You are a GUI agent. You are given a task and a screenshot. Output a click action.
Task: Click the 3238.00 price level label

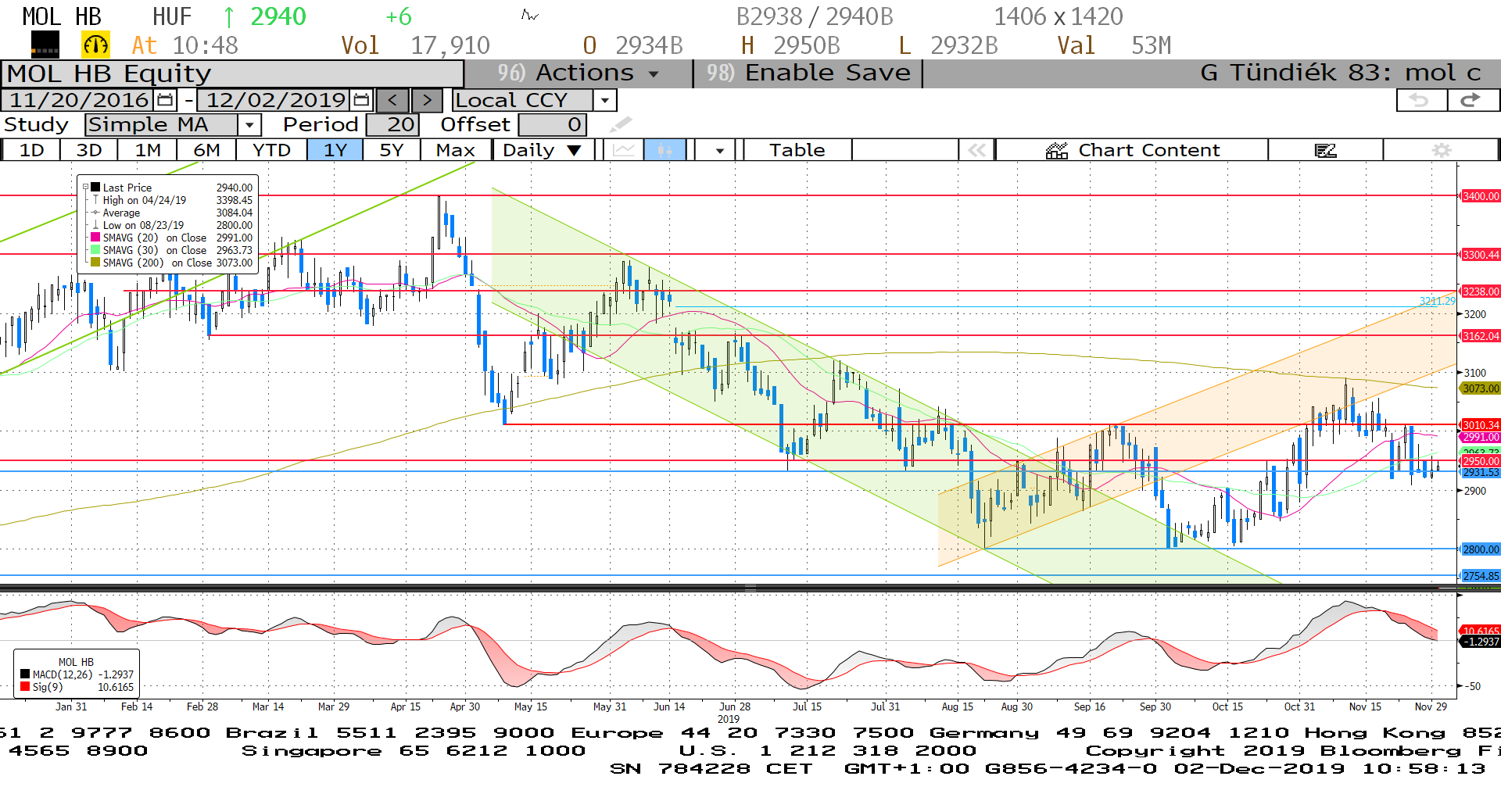[1481, 292]
